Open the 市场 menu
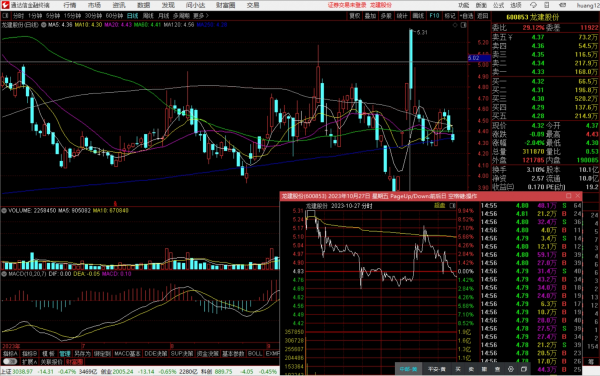 [x=94, y=5]
